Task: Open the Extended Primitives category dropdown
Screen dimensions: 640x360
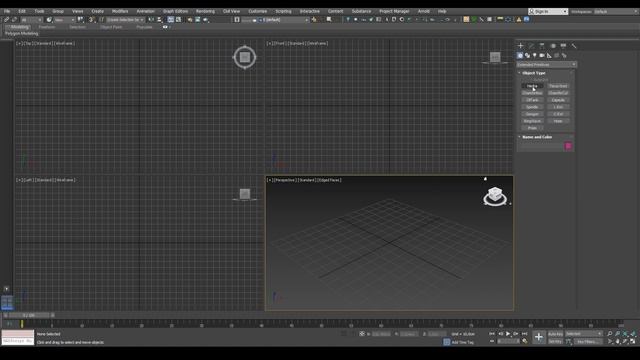Action: (547, 64)
